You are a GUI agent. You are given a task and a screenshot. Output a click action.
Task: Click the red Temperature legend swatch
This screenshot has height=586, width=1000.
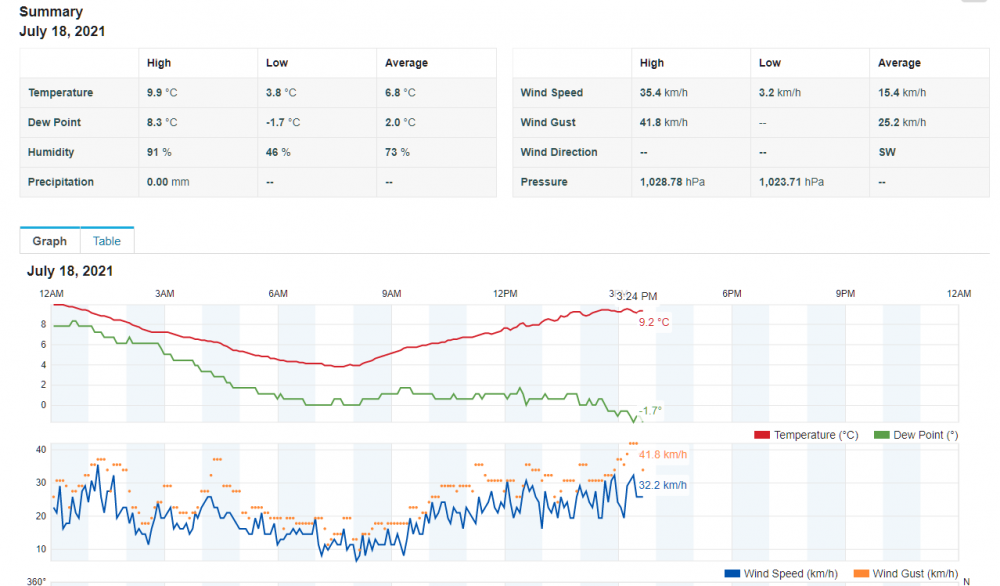coord(761,435)
